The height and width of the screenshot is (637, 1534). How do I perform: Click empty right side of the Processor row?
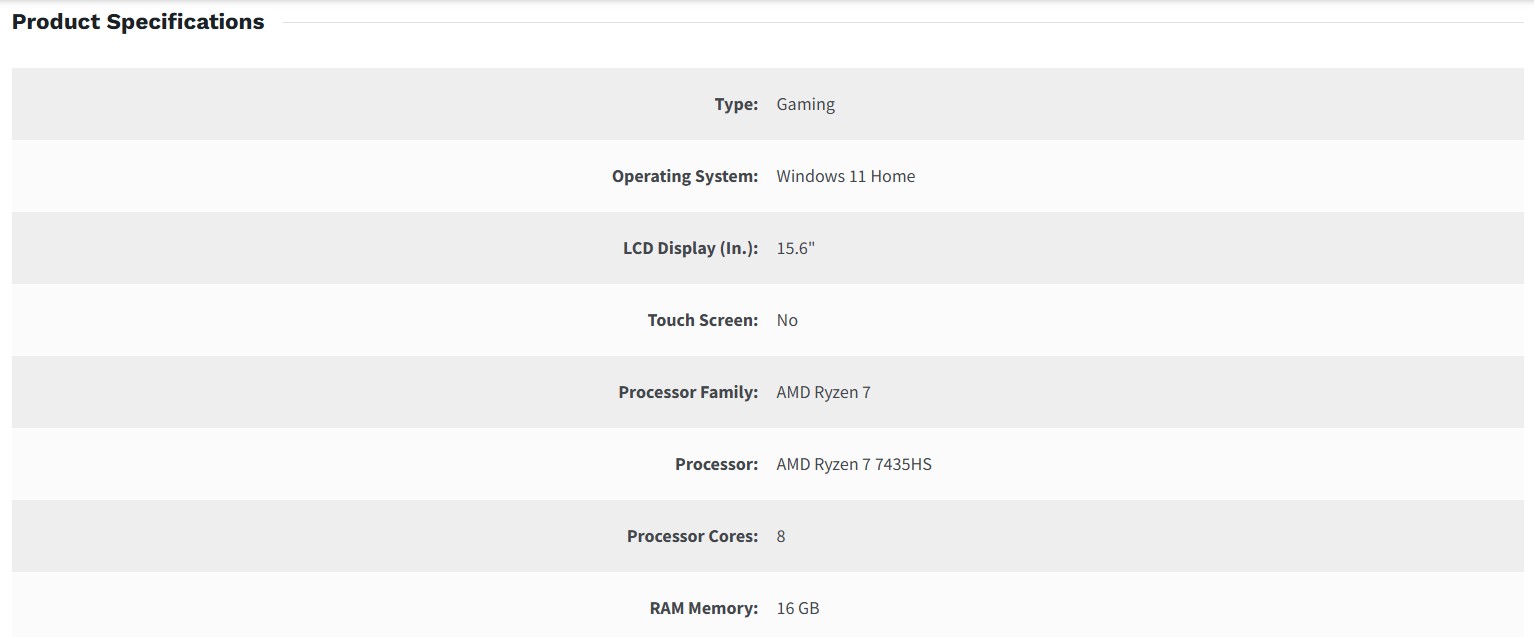pos(1250,464)
